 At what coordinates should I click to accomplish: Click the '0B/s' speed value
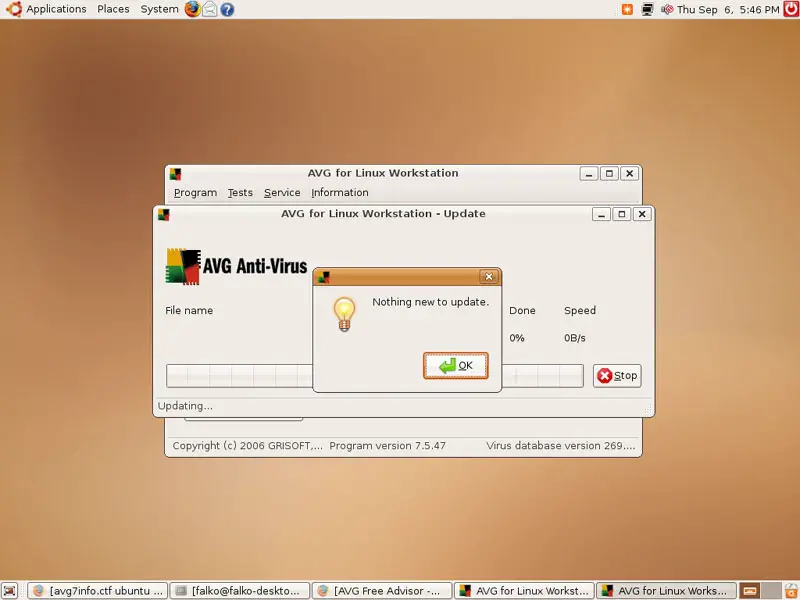[575, 338]
